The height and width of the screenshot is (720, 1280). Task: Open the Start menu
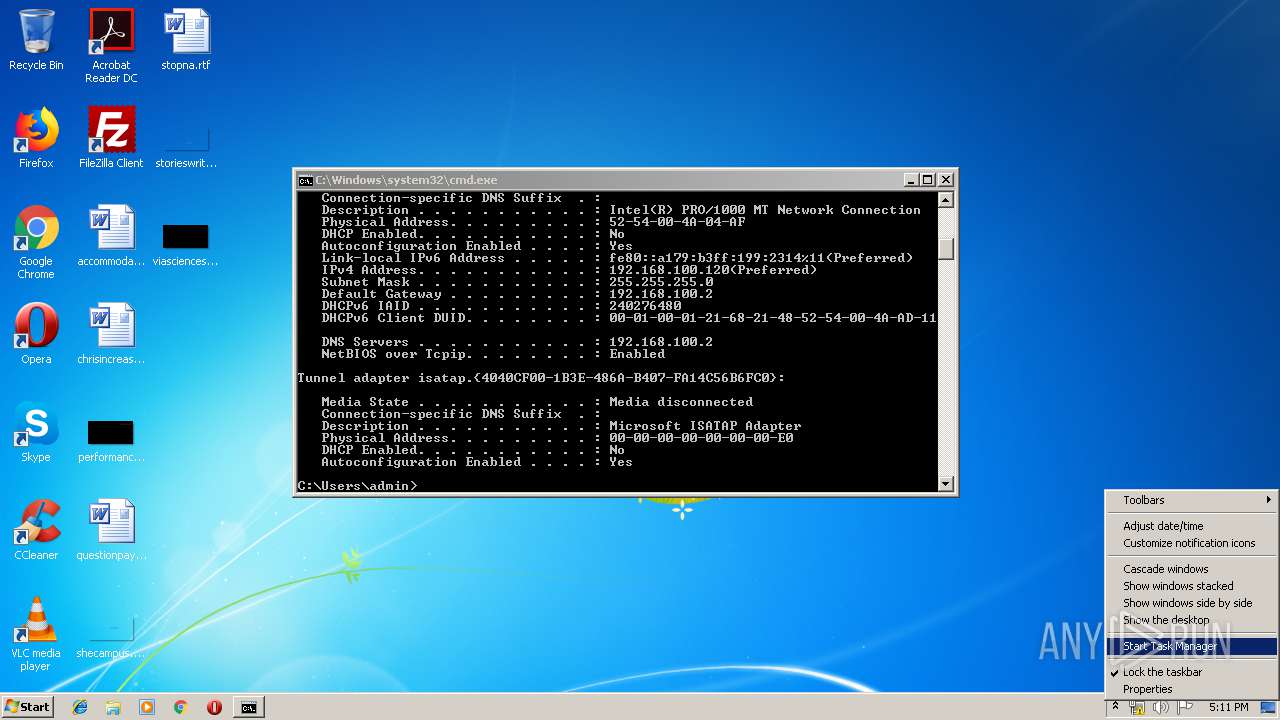[27, 707]
